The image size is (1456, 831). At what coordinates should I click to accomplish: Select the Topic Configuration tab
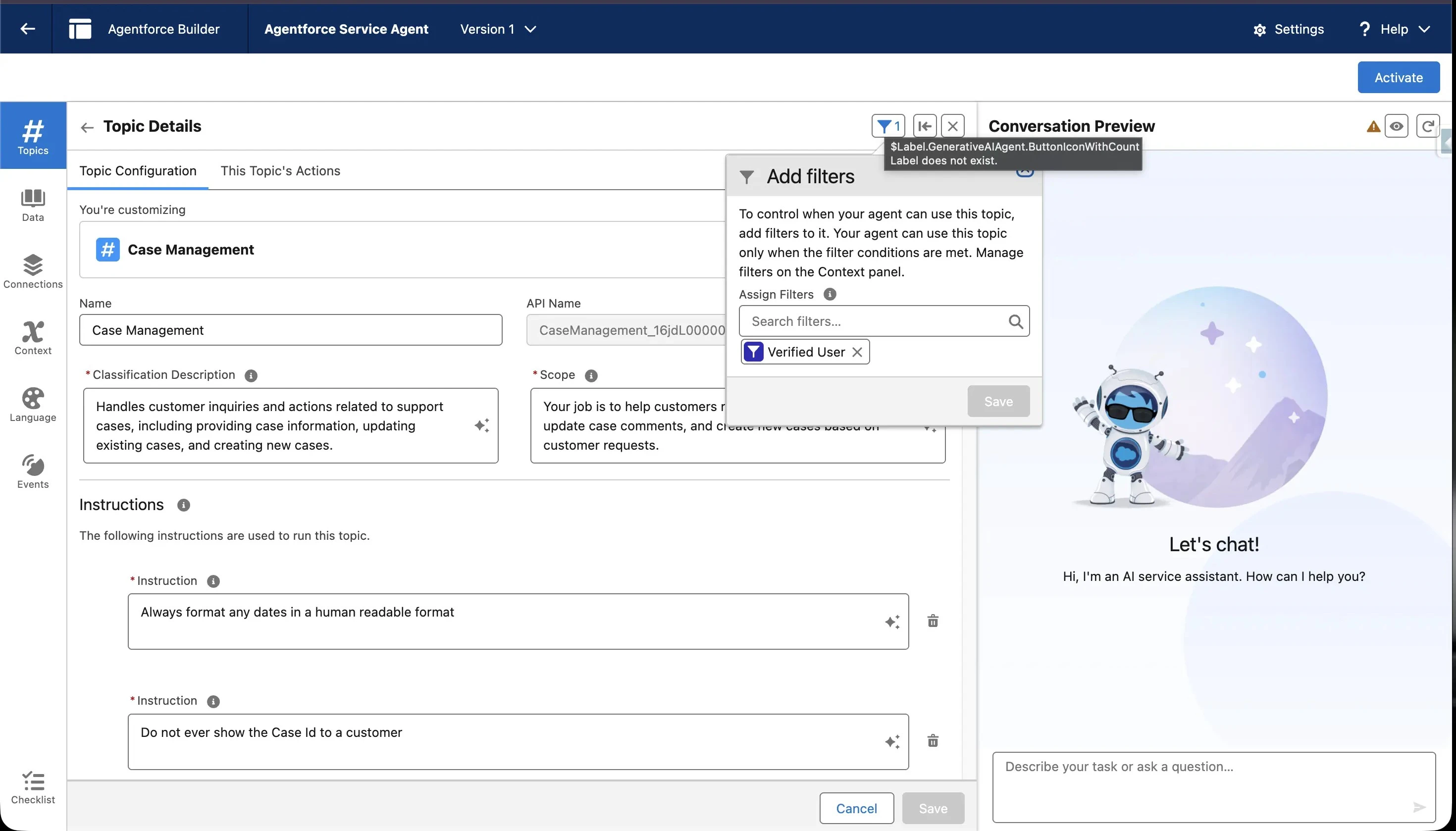[x=138, y=171]
